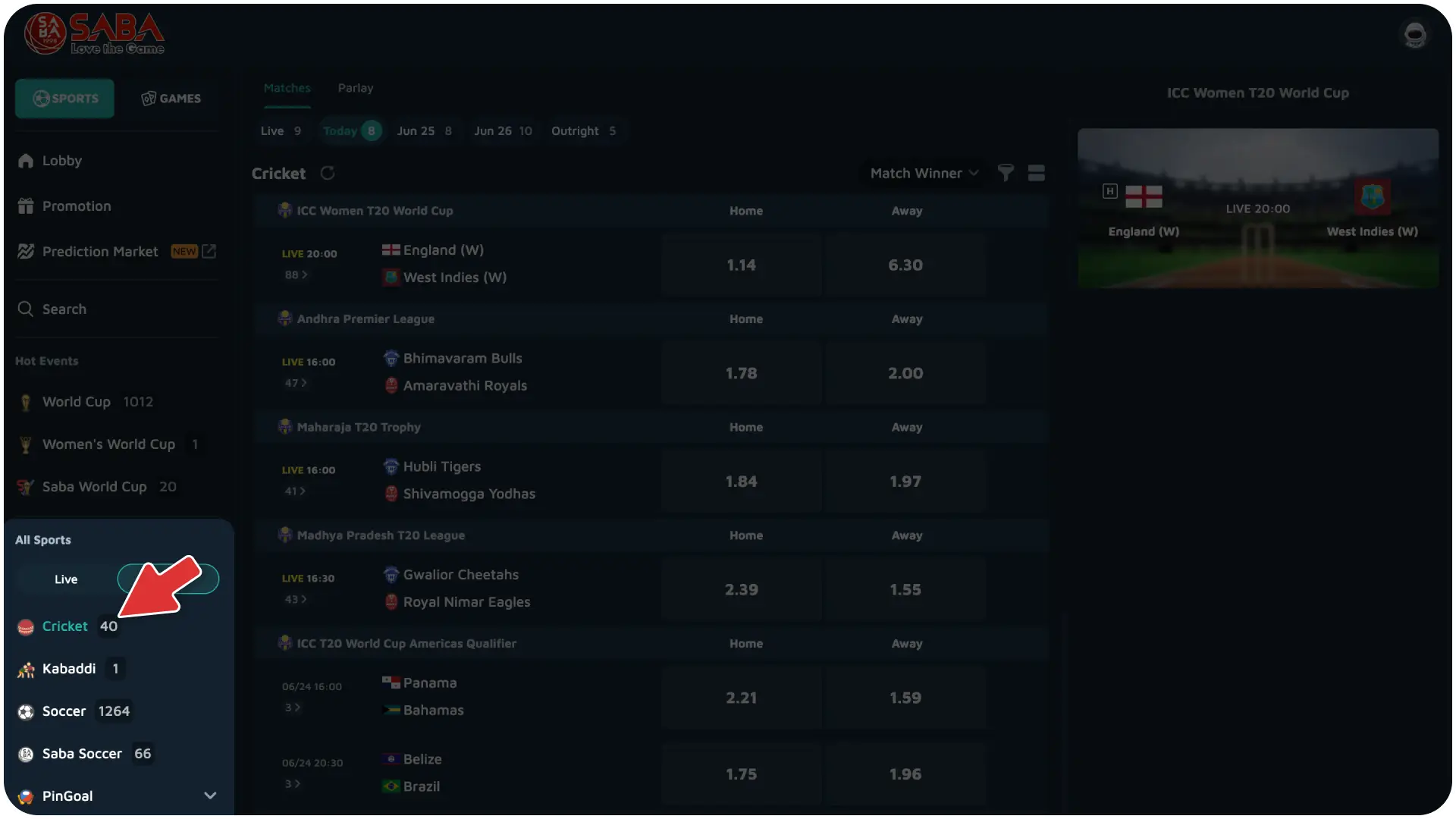Screen dimensions: 1456x819
Task: Click the Maharaja T20 Trophy league icon
Action: (285, 427)
